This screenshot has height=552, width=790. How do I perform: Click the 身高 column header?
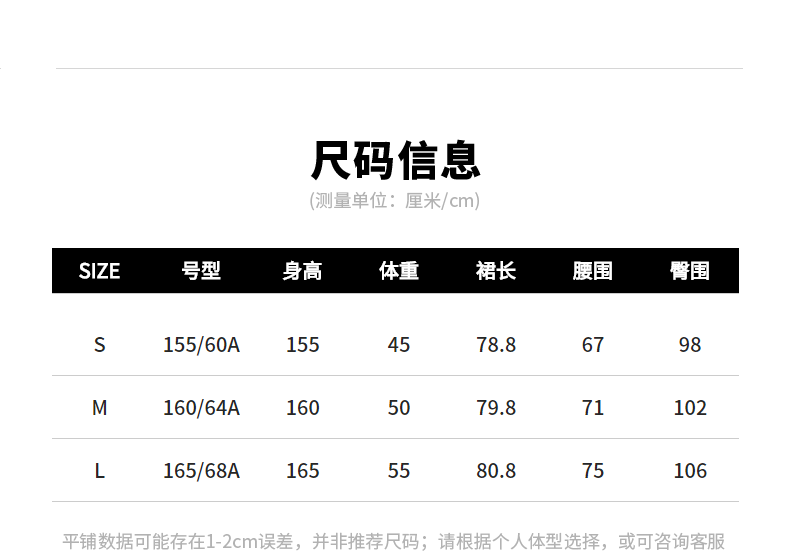(302, 271)
